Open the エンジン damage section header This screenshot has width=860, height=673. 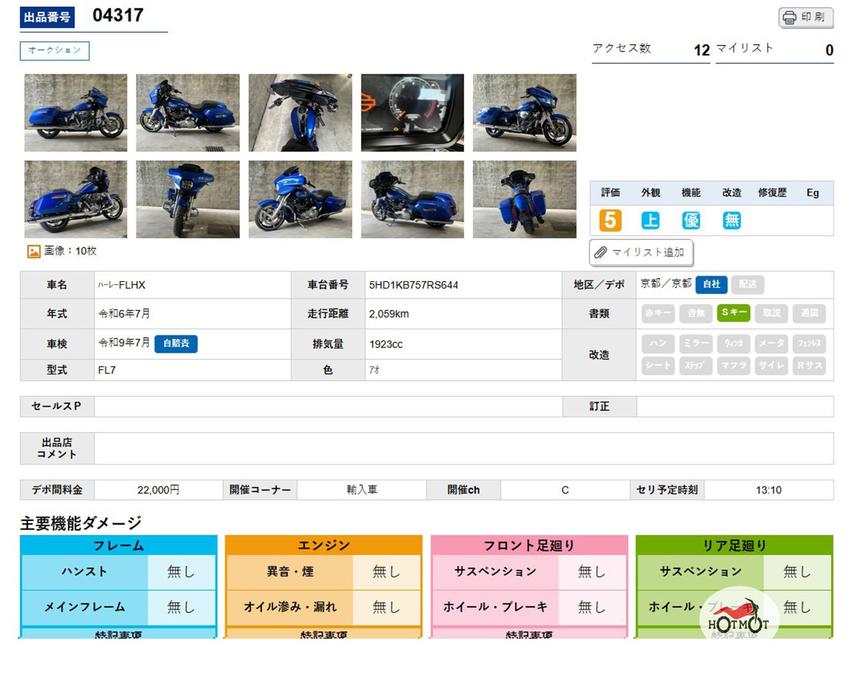click(x=323, y=545)
